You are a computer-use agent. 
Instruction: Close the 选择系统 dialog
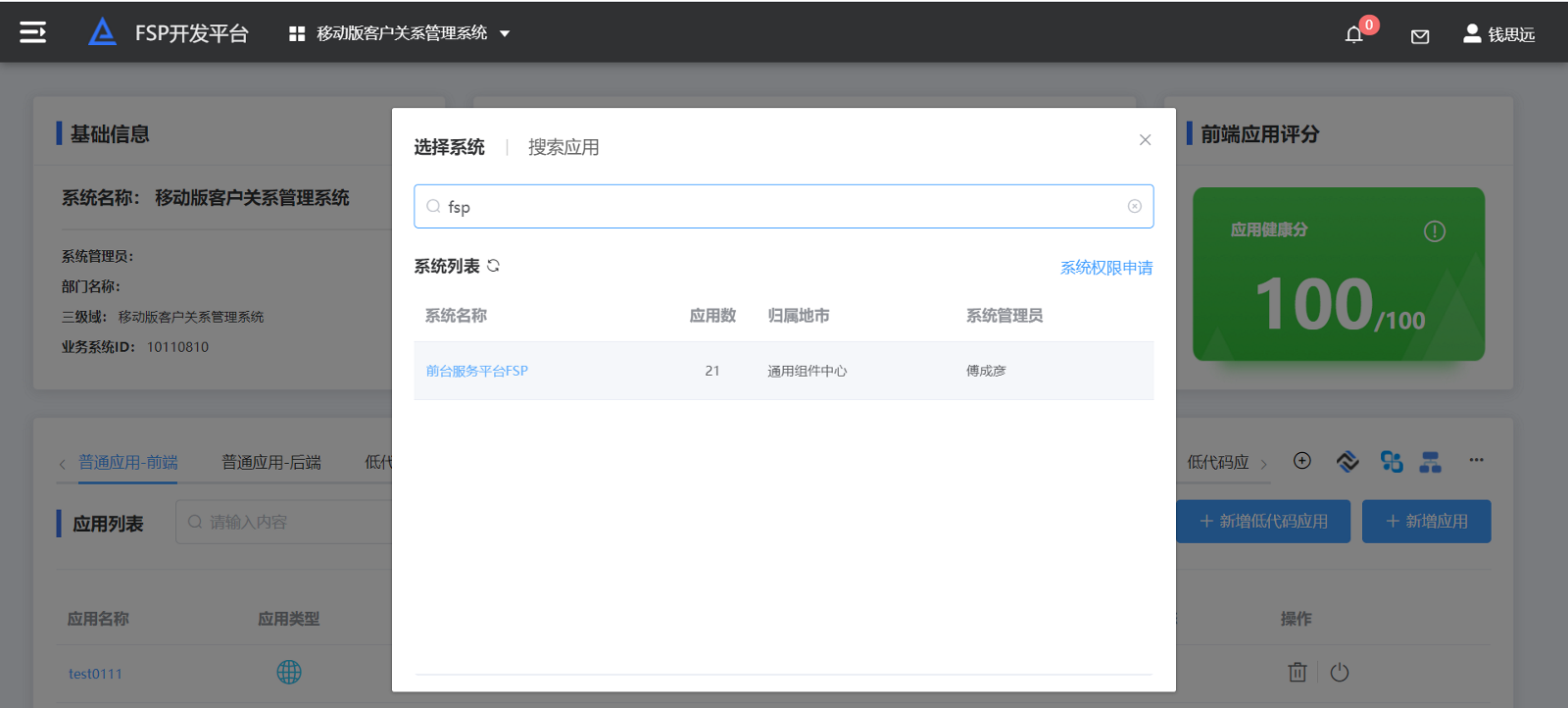(x=1145, y=140)
